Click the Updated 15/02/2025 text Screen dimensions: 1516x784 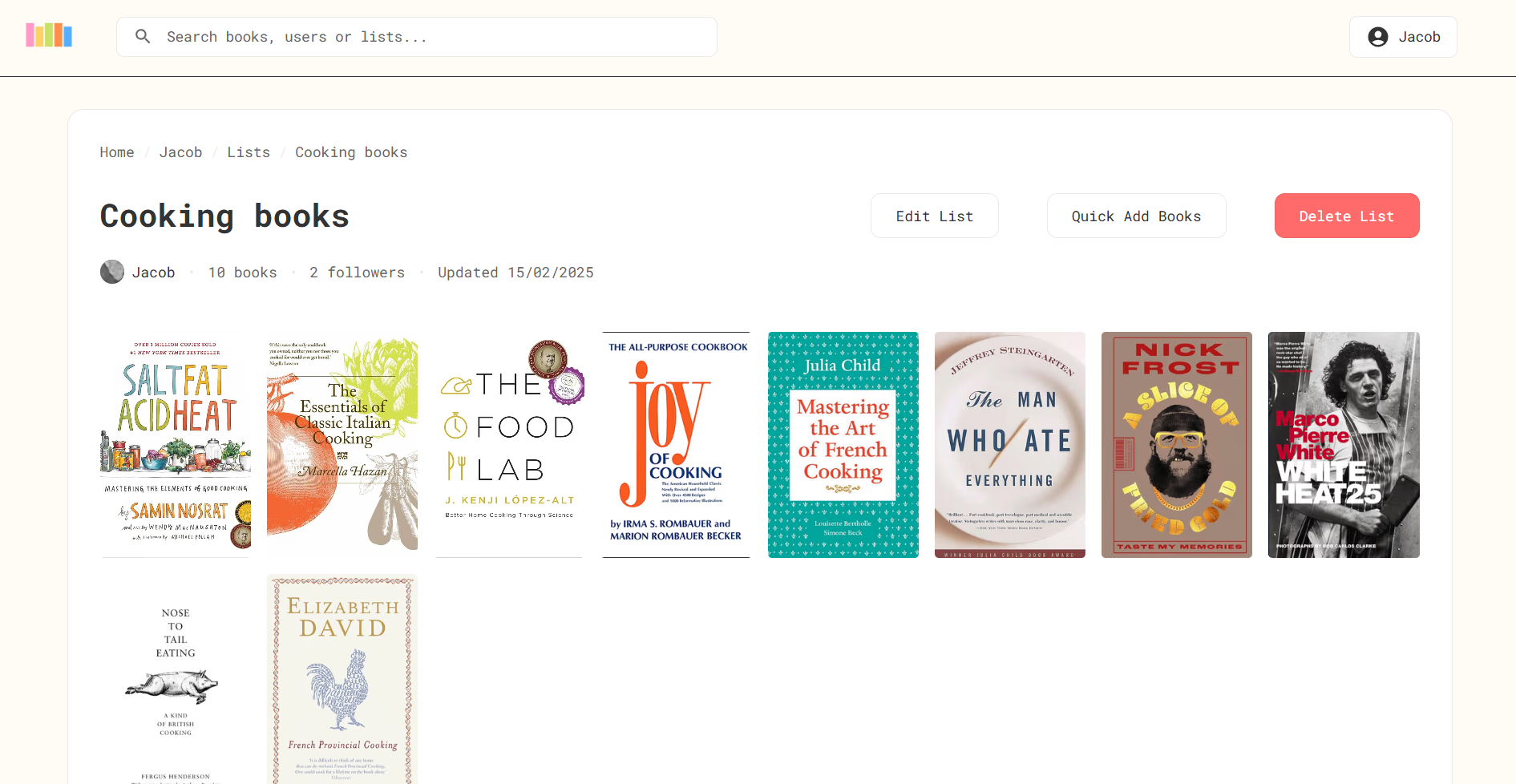coord(515,273)
